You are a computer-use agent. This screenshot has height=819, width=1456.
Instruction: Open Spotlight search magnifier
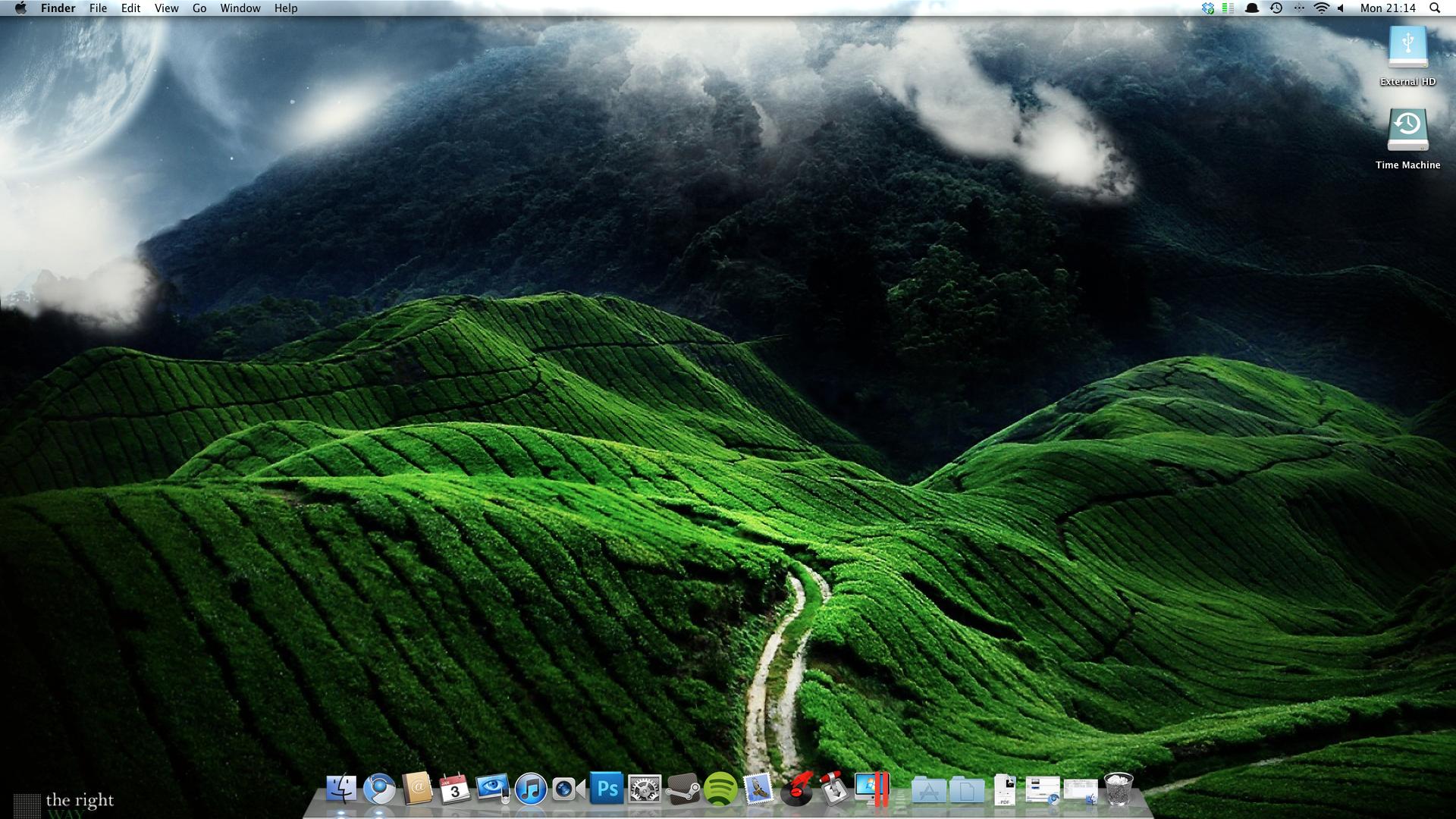(1435, 8)
